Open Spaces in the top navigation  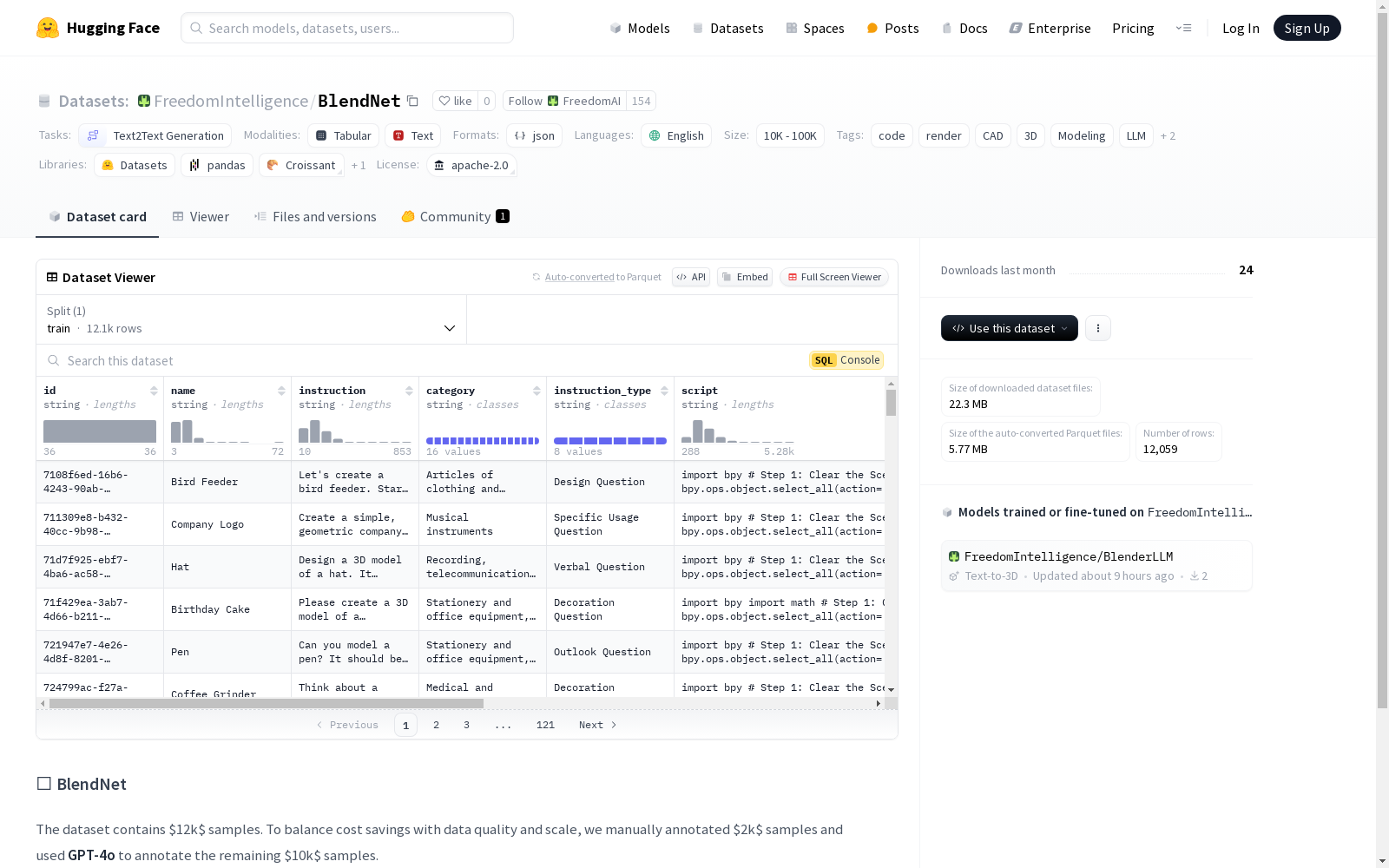815,28
